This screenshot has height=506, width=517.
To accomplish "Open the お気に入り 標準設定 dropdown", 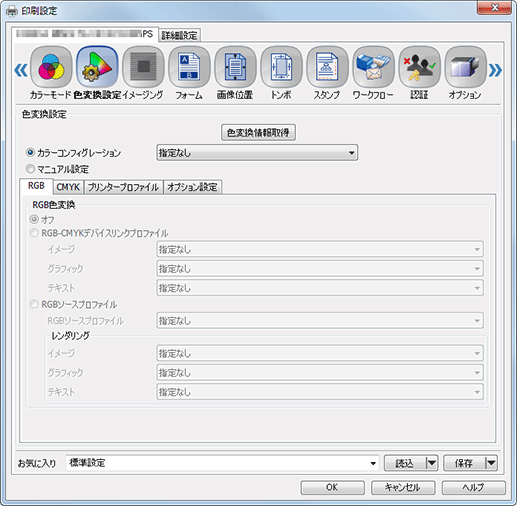I will click(x=222, y=463).
